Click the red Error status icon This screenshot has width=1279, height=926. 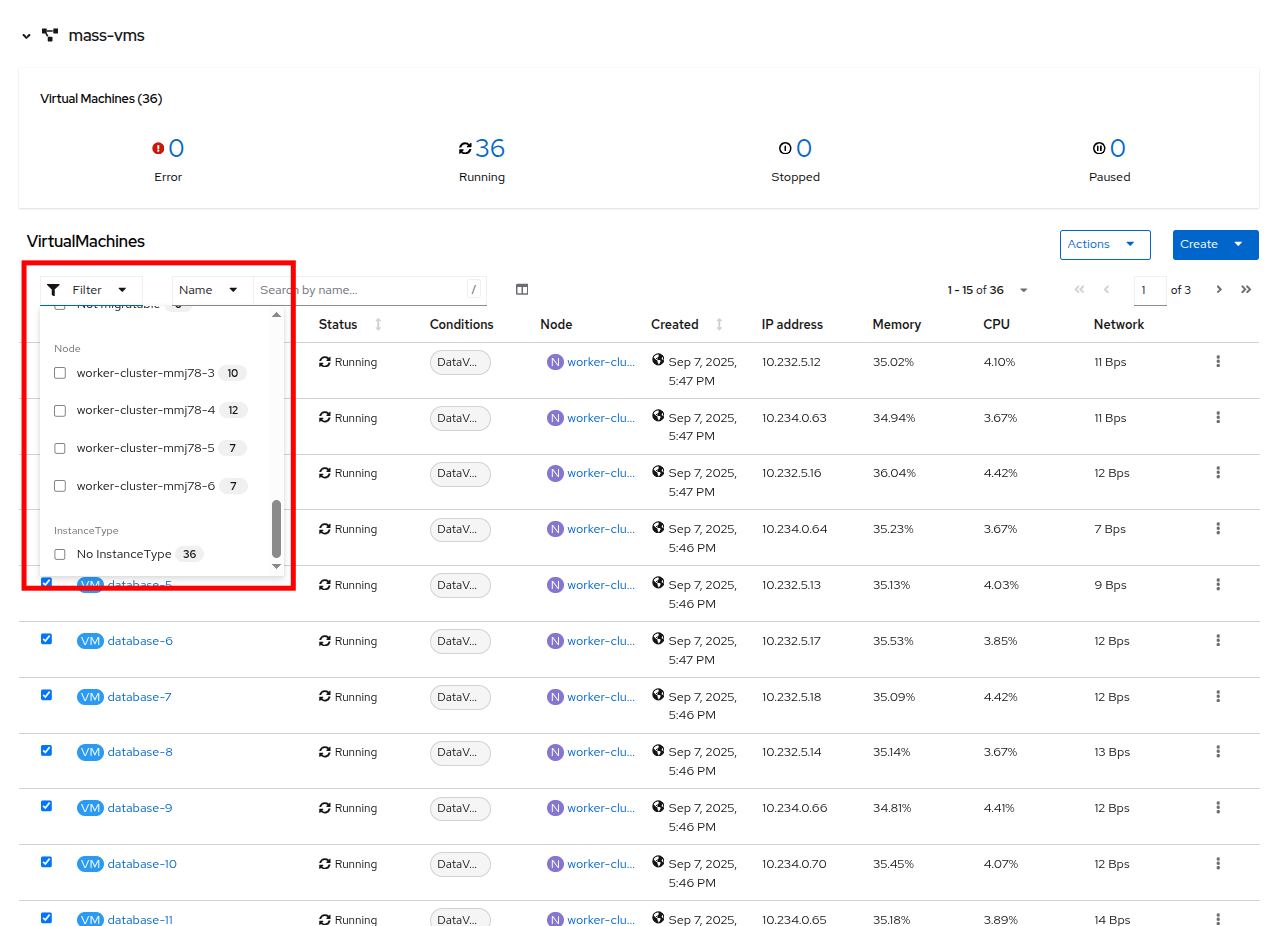point(158,148)
